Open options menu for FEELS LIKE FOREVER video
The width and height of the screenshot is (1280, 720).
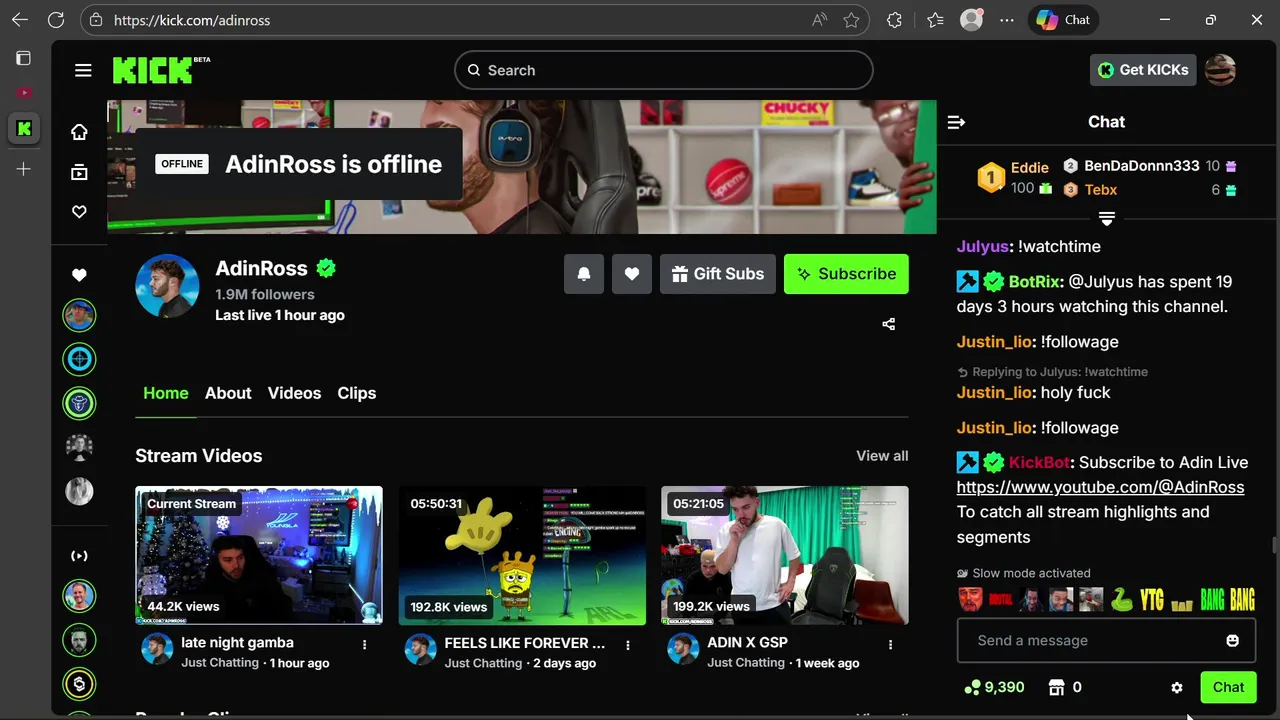coord(628,645)
